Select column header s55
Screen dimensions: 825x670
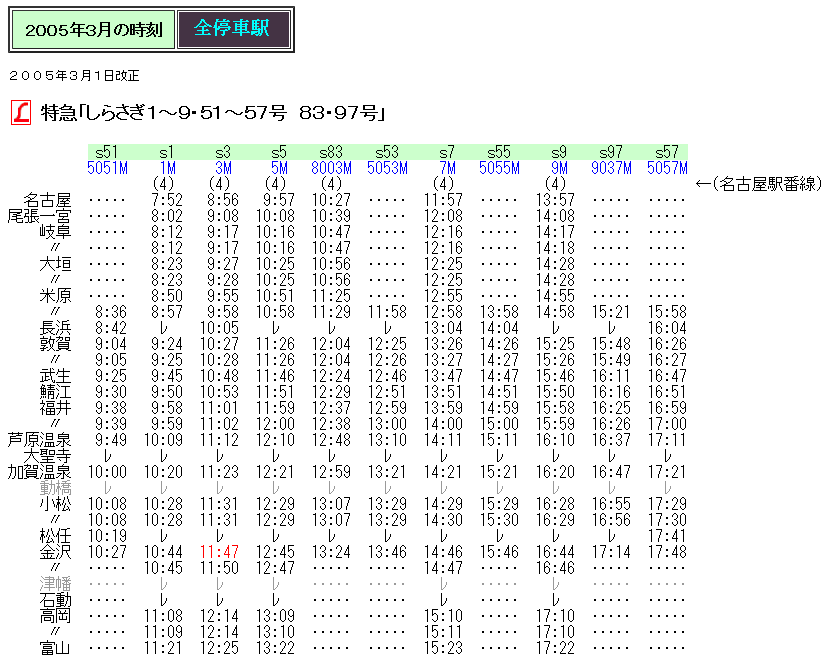[499, 152]
